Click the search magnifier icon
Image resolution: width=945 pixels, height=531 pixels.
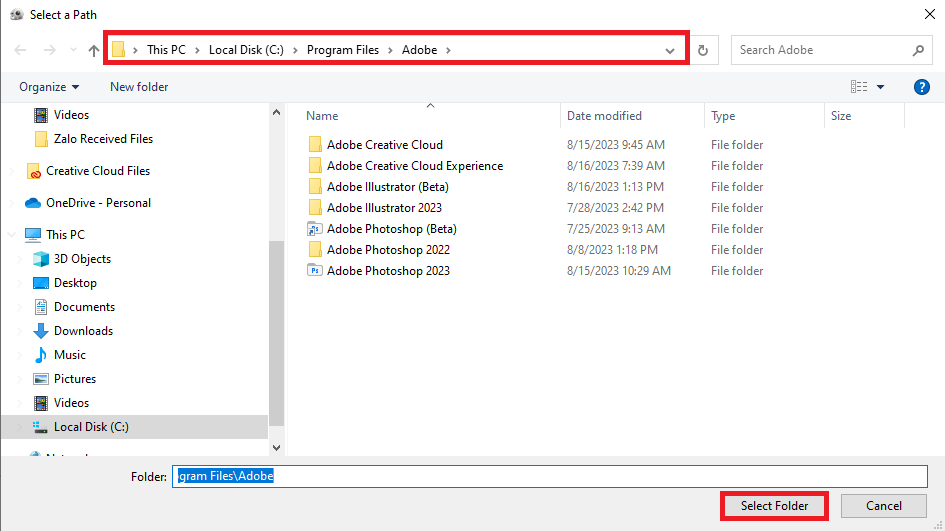click(x=918, y=51)
